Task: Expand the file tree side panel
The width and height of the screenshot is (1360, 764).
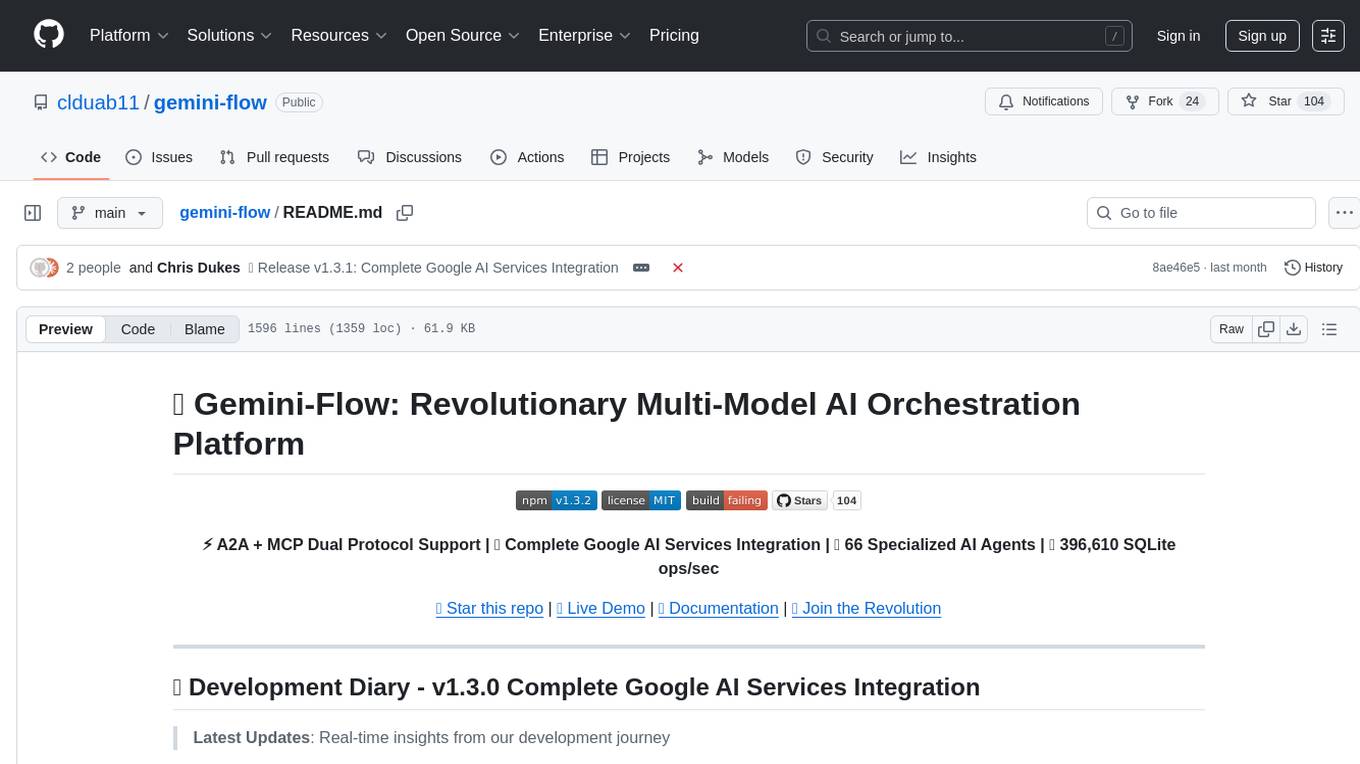Action: tap(33, 213)
